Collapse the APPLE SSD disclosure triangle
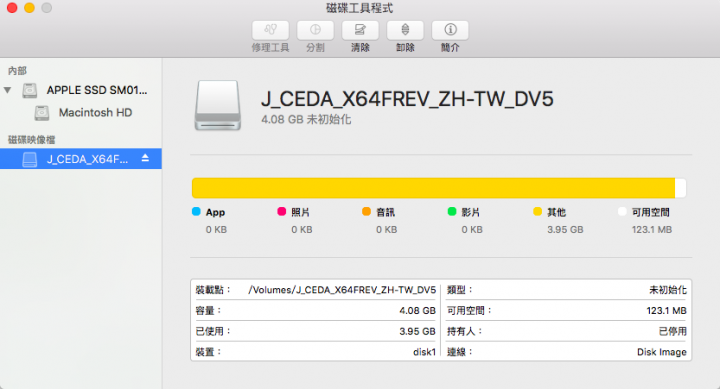Screen dimensions: 720x389 pyautogui.click(x=7, y=90)
